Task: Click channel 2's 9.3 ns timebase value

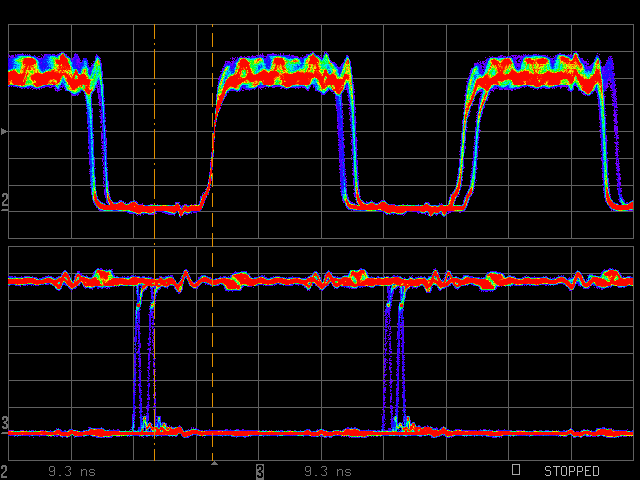Action: coord(72,471)
